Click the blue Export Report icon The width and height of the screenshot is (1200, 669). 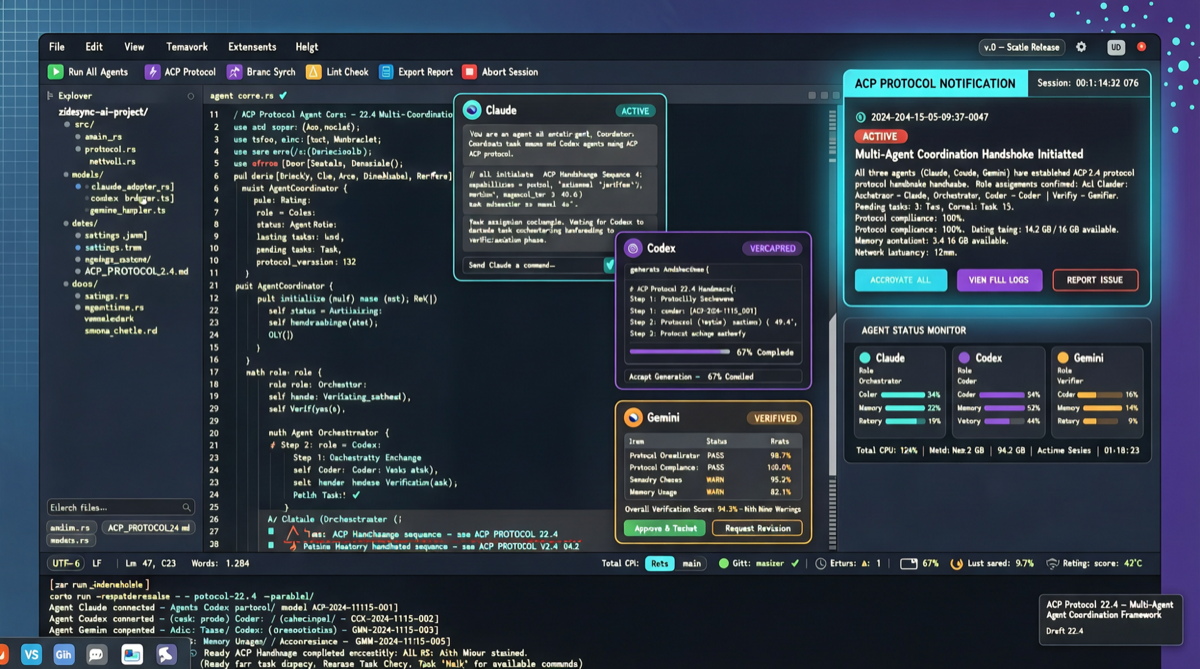point(386,72)
